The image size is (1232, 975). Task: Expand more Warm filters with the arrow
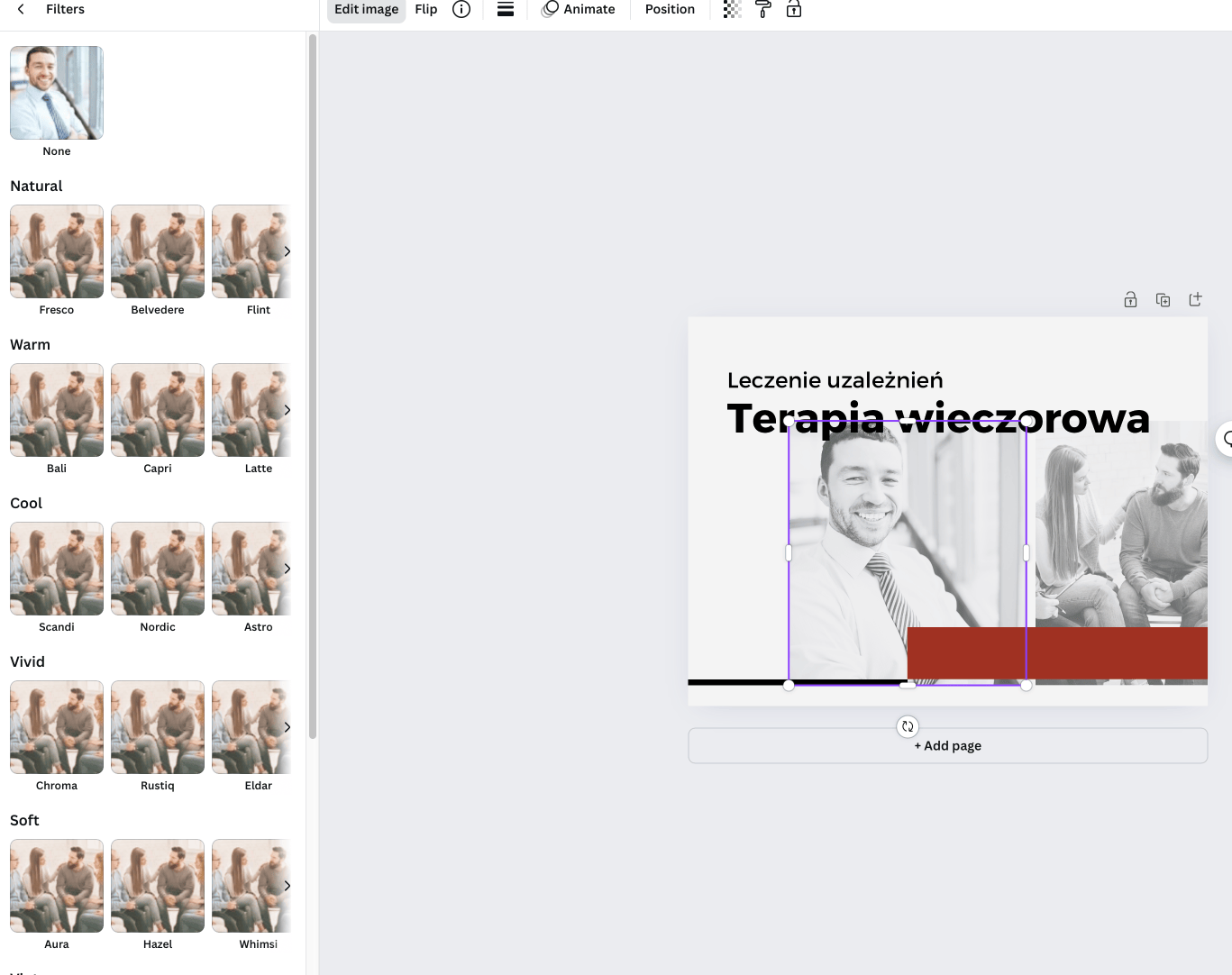[287, 410]
